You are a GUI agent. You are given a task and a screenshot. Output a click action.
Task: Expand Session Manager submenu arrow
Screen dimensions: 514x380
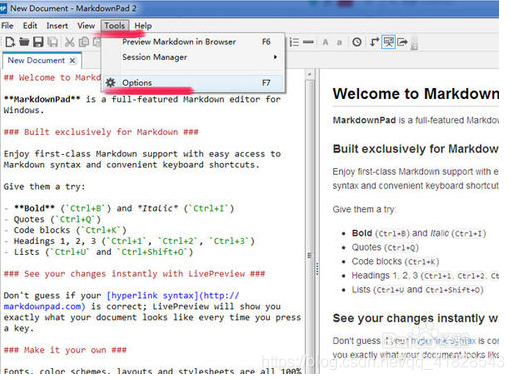pos(275,57)
